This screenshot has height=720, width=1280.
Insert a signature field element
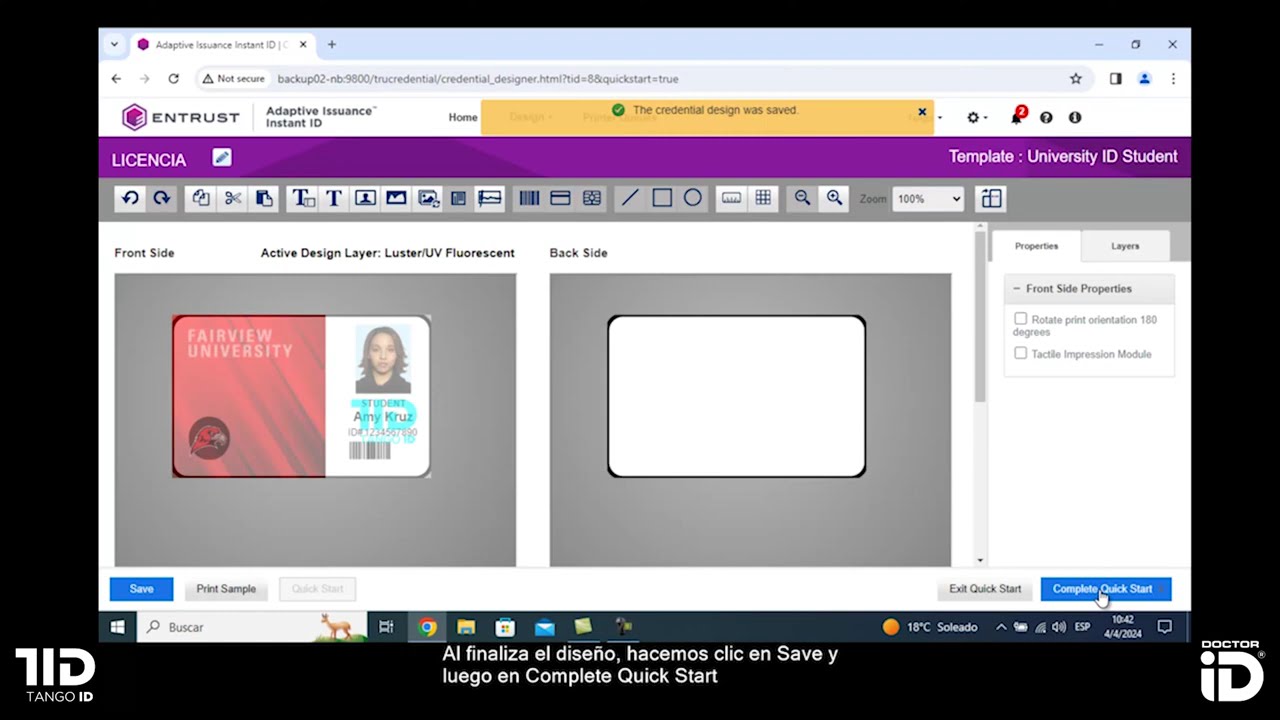pyautogui.click(x=489, y=198)
